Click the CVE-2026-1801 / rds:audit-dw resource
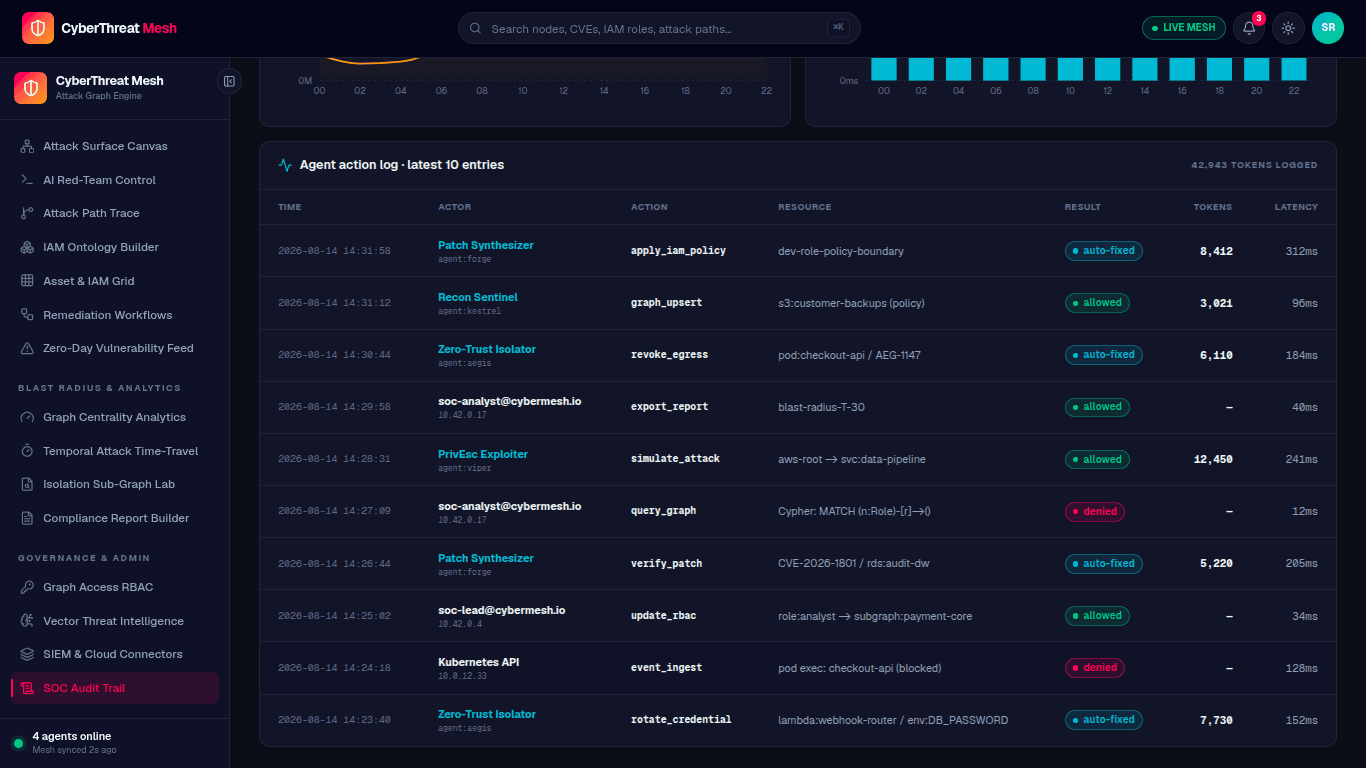The height and width of the screenshot is (768, 1366). point(854,564)
